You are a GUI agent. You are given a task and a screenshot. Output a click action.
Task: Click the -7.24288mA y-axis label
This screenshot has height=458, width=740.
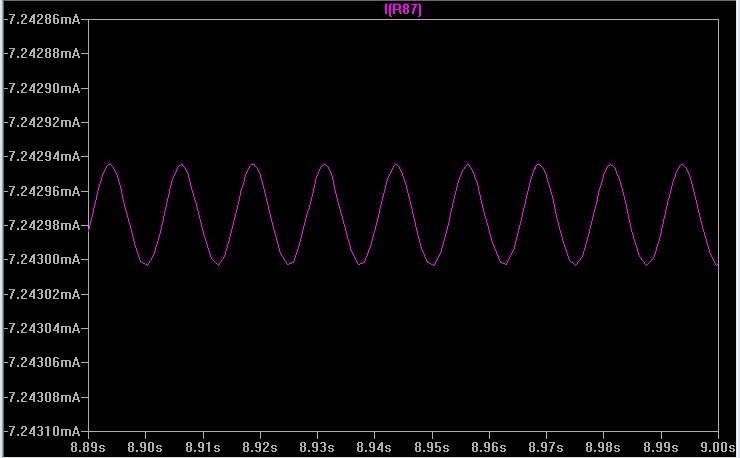point(42,53)
